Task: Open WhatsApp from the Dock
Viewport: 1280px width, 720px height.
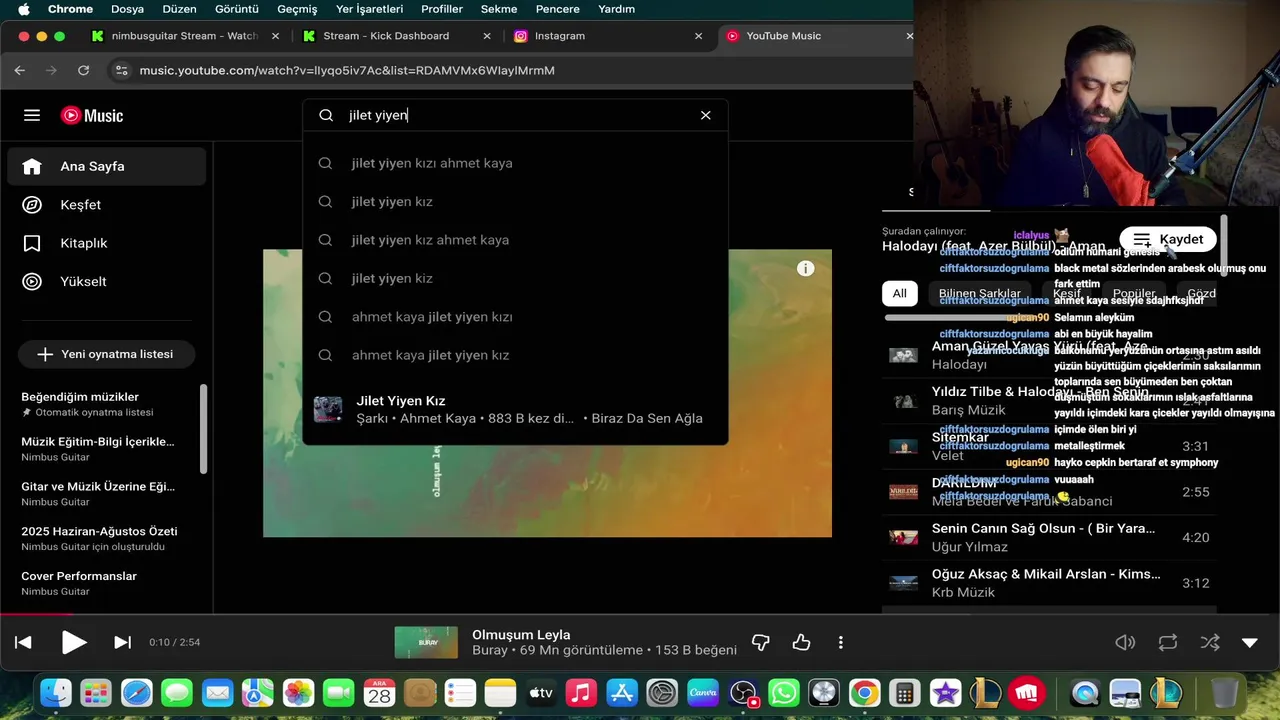Action: tap(783, 692)
